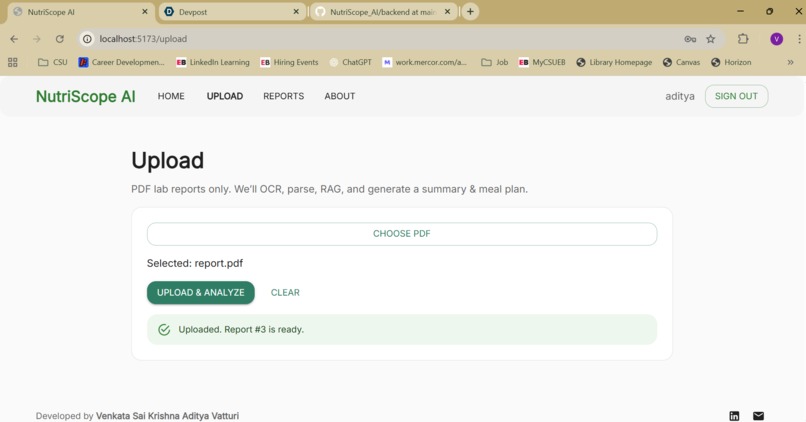
Task: Open the apps grid in bookmarks bar
Action: click(13, 62)
